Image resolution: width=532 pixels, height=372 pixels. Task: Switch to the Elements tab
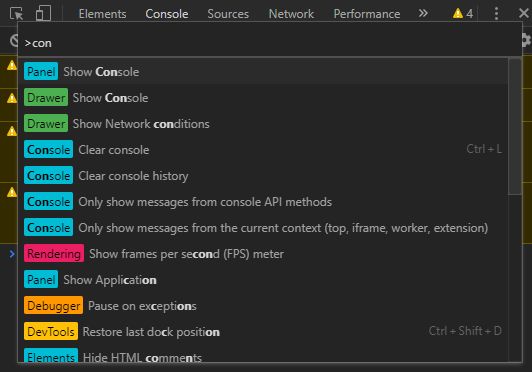102,14
